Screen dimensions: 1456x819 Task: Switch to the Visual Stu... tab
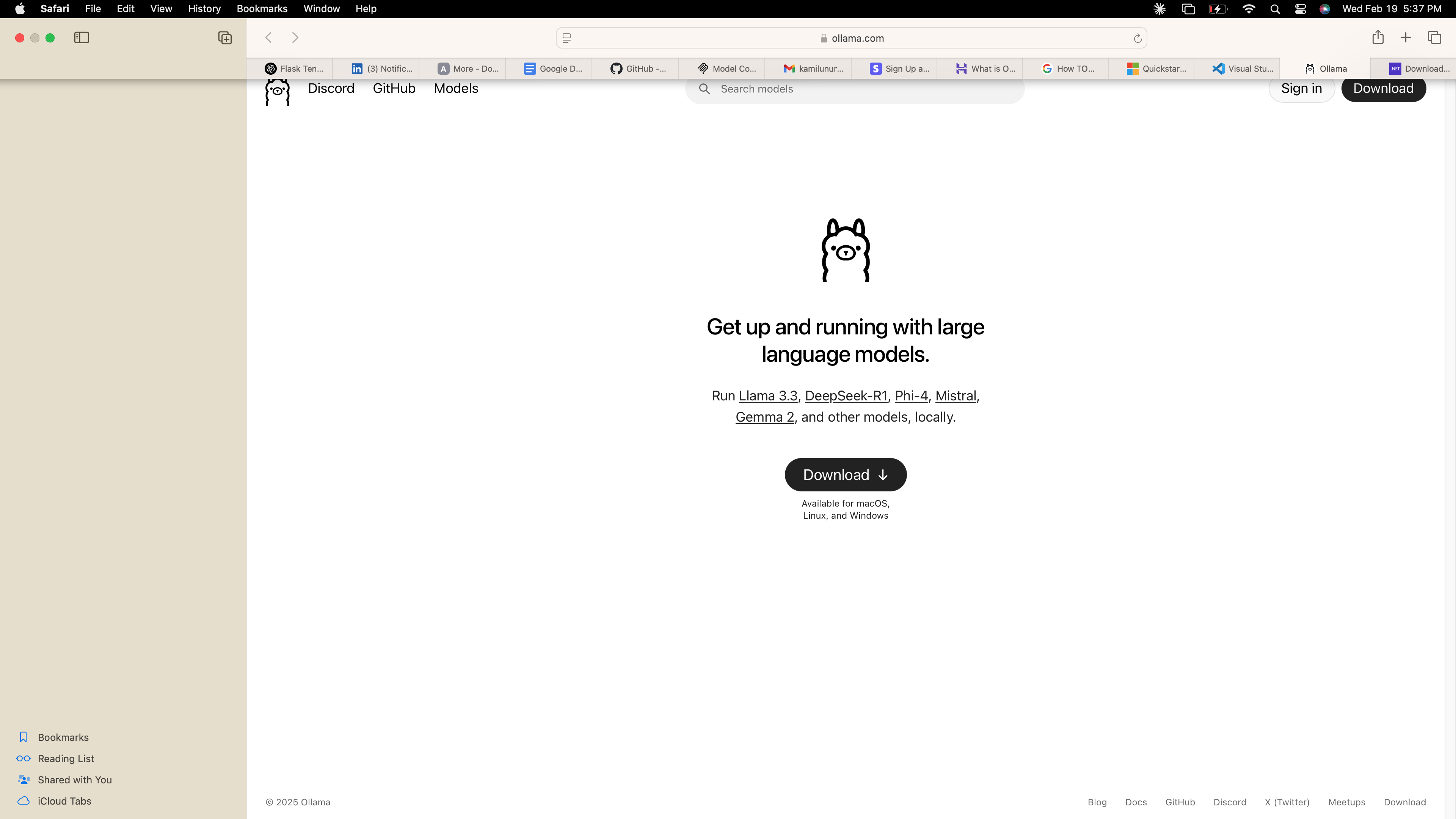(1237, 68)
